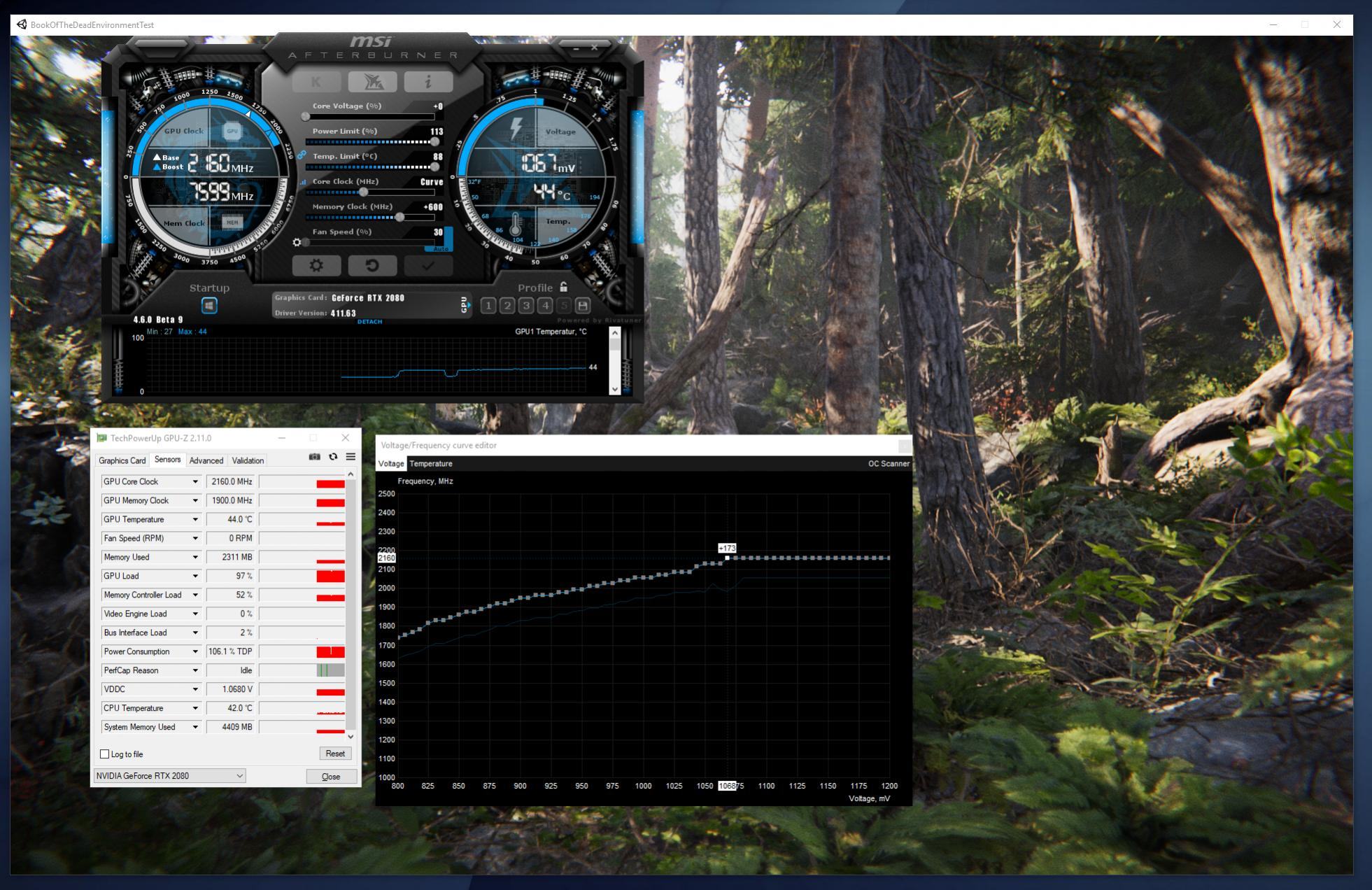Toggle the Windows startup button in Afterburner
Viewport: 1372px width, 890px height.
tap(209, 306)
